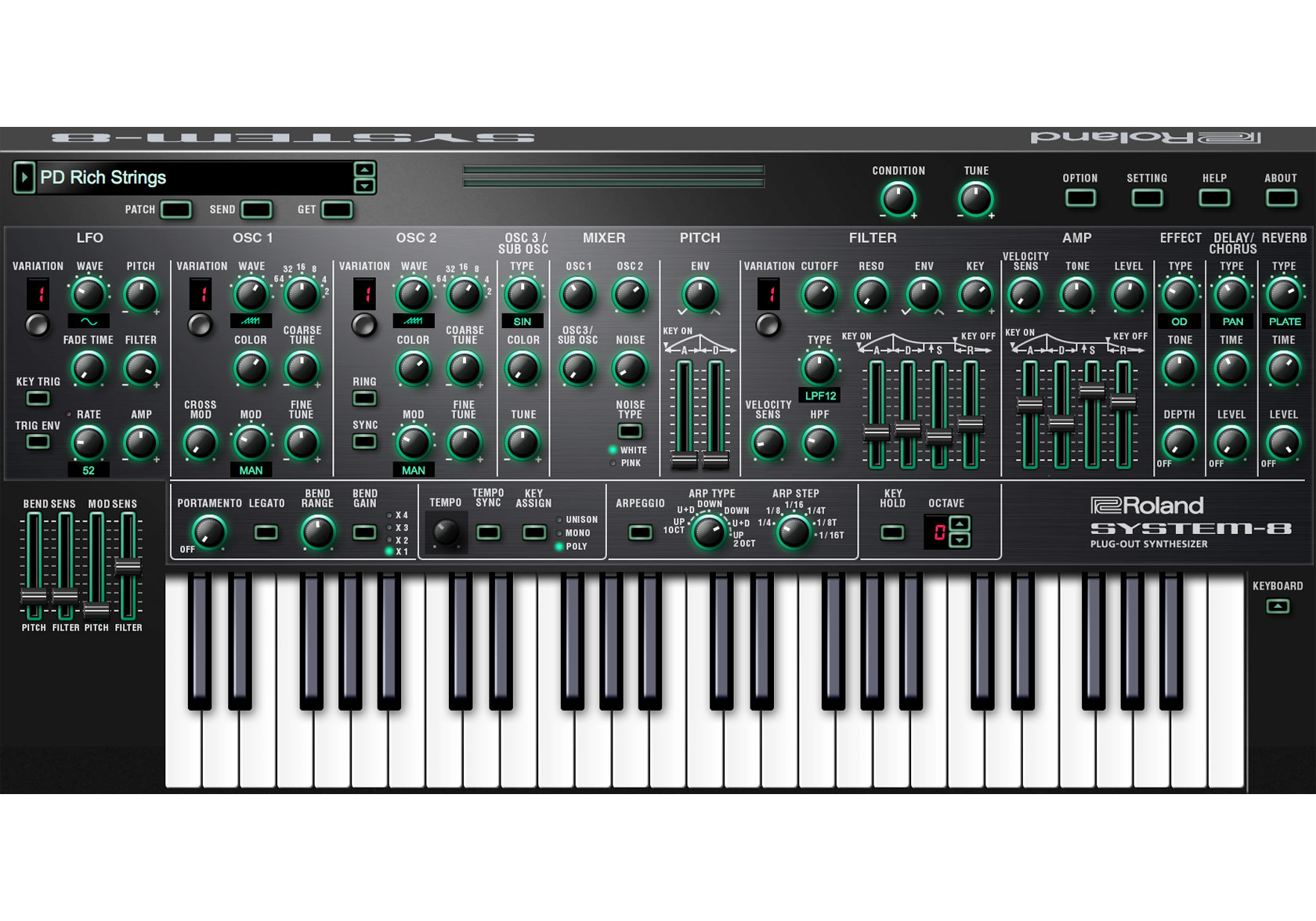The height and width of the screenshot is (921, 1316).
Task: Raise OCTAVE with the up arrow
Action: 960,523
